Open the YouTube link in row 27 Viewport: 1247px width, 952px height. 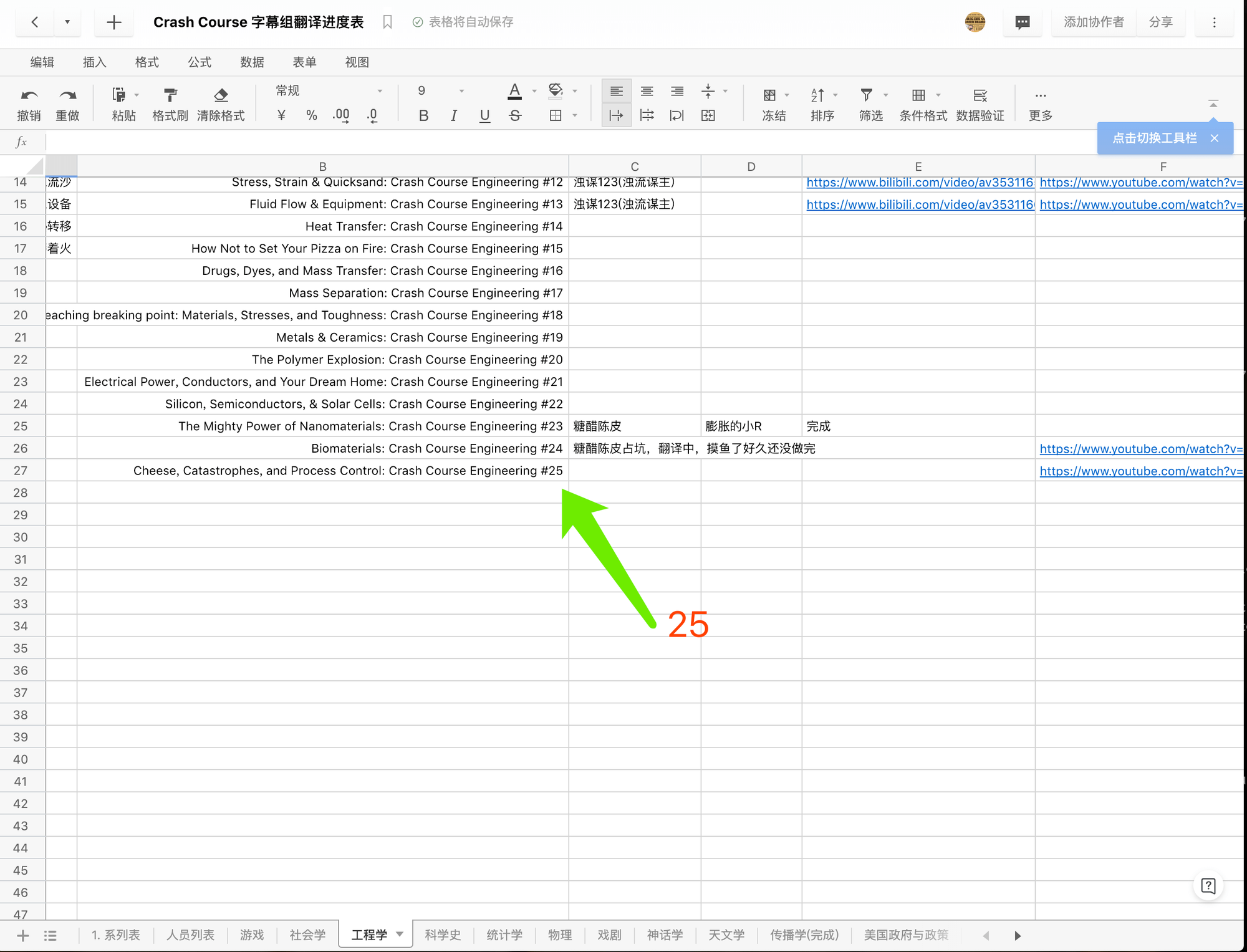click(x=1140, y=471)
